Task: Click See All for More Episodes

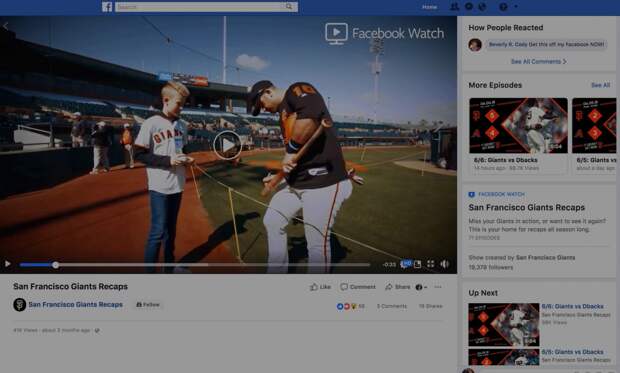Action: 600,85
